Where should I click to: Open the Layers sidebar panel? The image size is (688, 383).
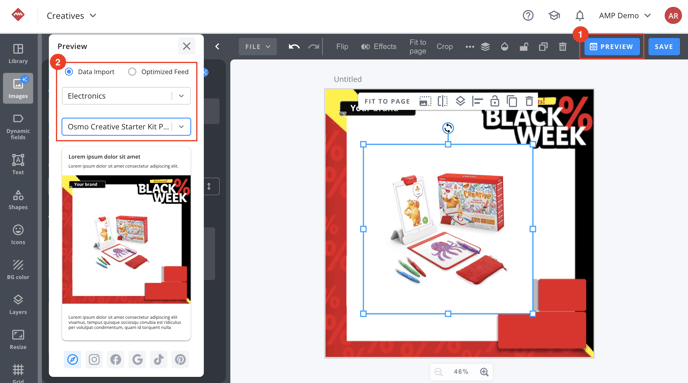pyautogui.click(x=18, y=304)
